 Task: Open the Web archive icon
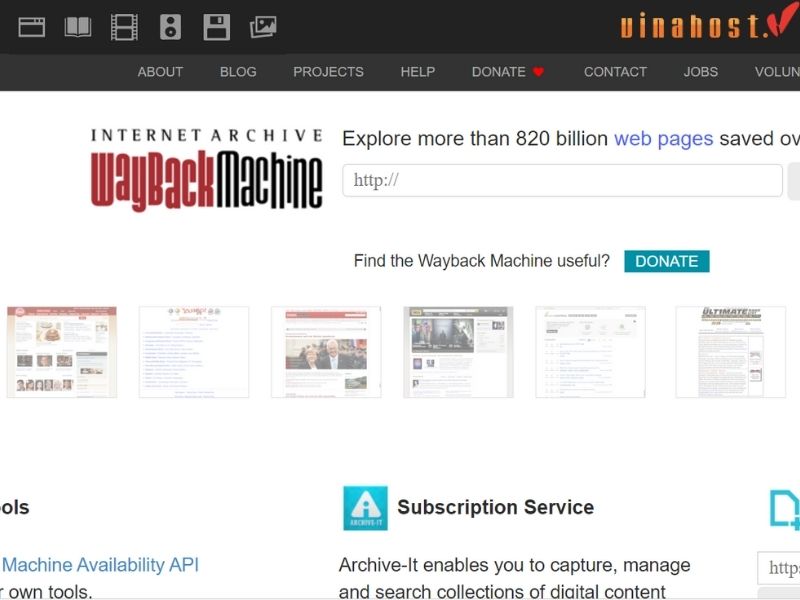32,27
